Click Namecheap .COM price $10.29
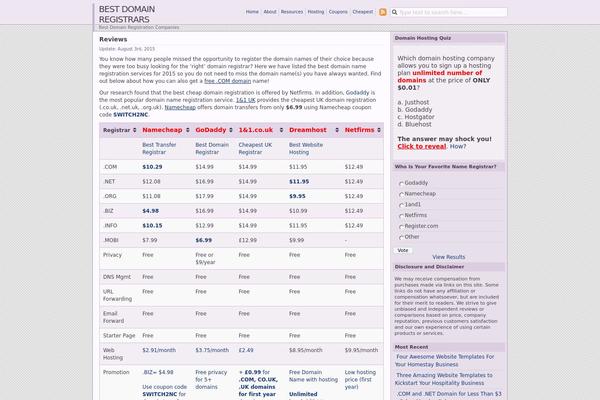 coord(152,167)
